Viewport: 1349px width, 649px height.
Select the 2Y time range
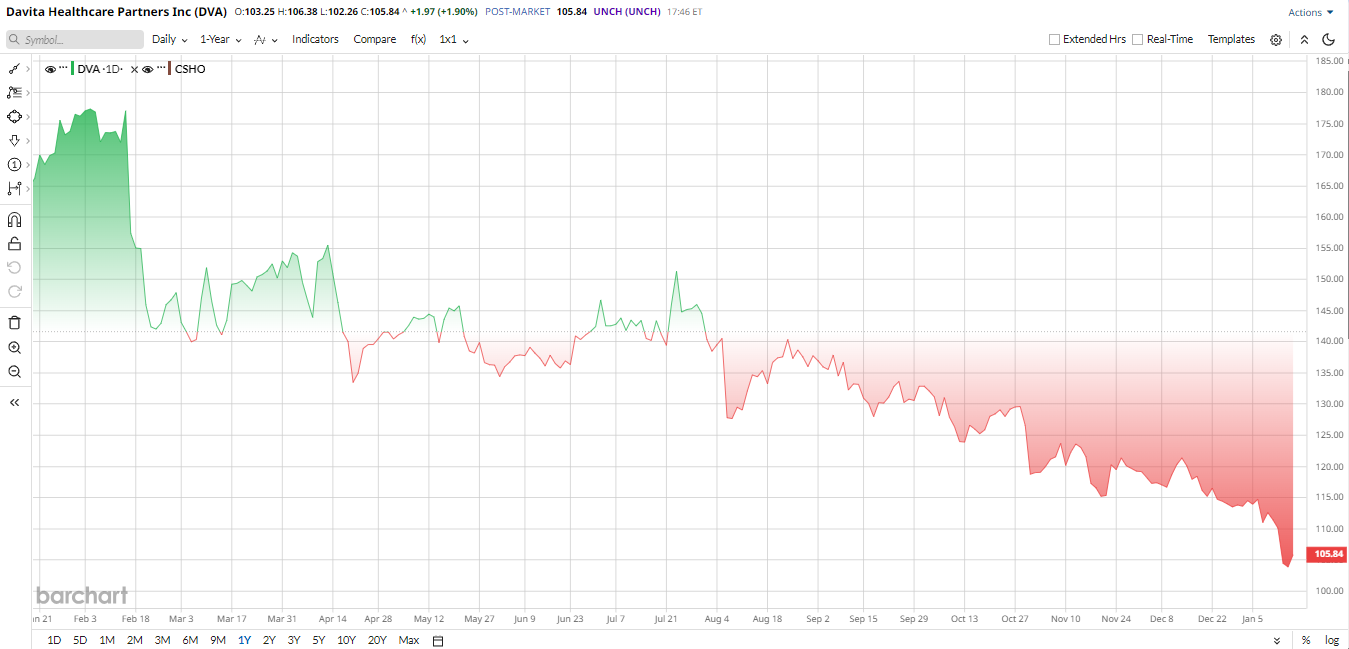(x=269, y=640)
